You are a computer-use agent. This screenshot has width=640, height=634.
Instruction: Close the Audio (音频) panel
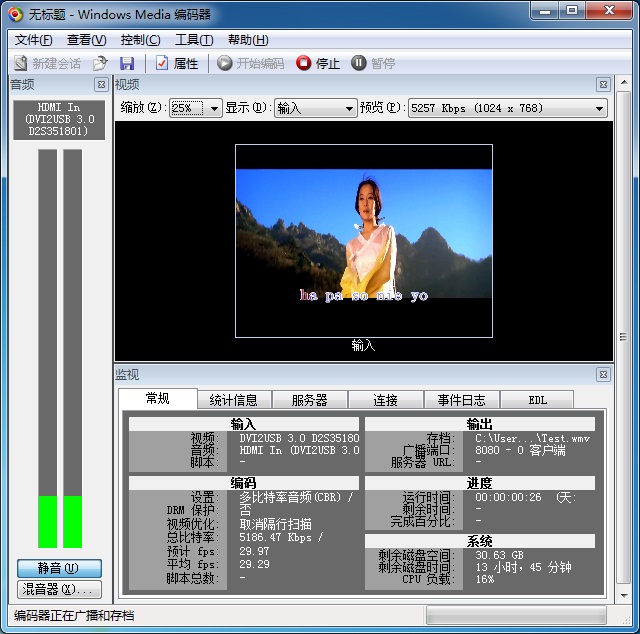tap(101, 85)
